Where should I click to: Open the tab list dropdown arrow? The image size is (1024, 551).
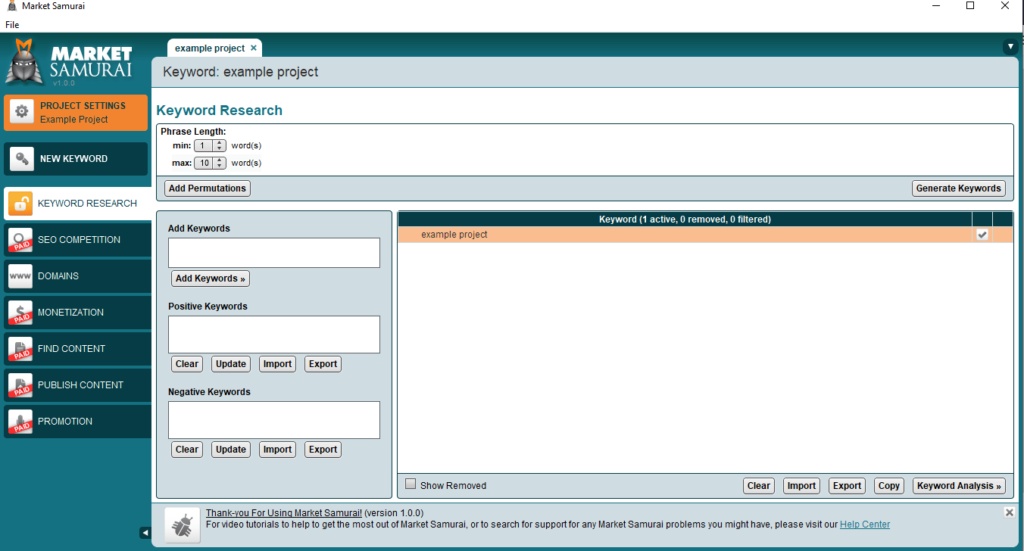tap(1010, 47)
